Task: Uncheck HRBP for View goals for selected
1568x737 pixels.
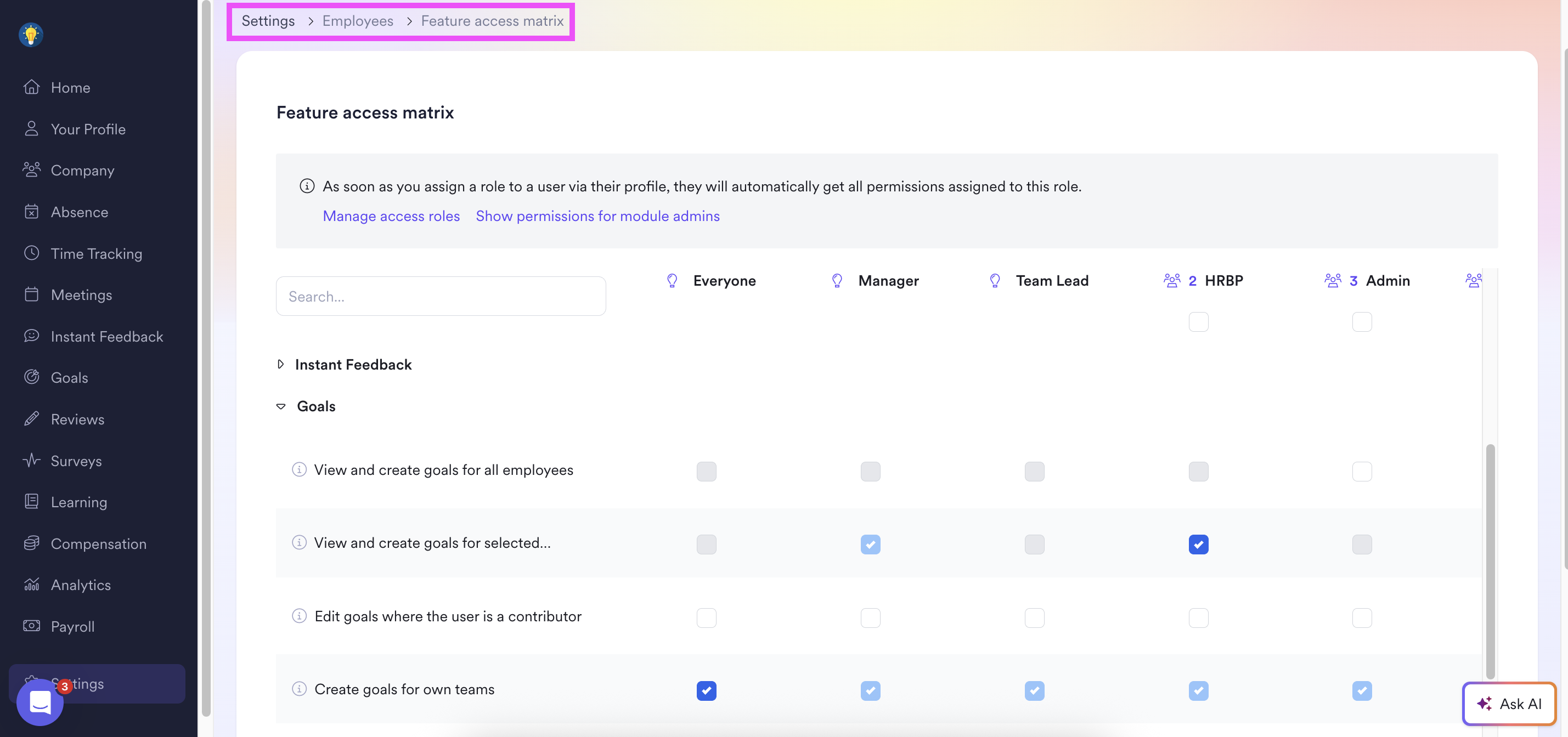Action: click(1198, 544)
